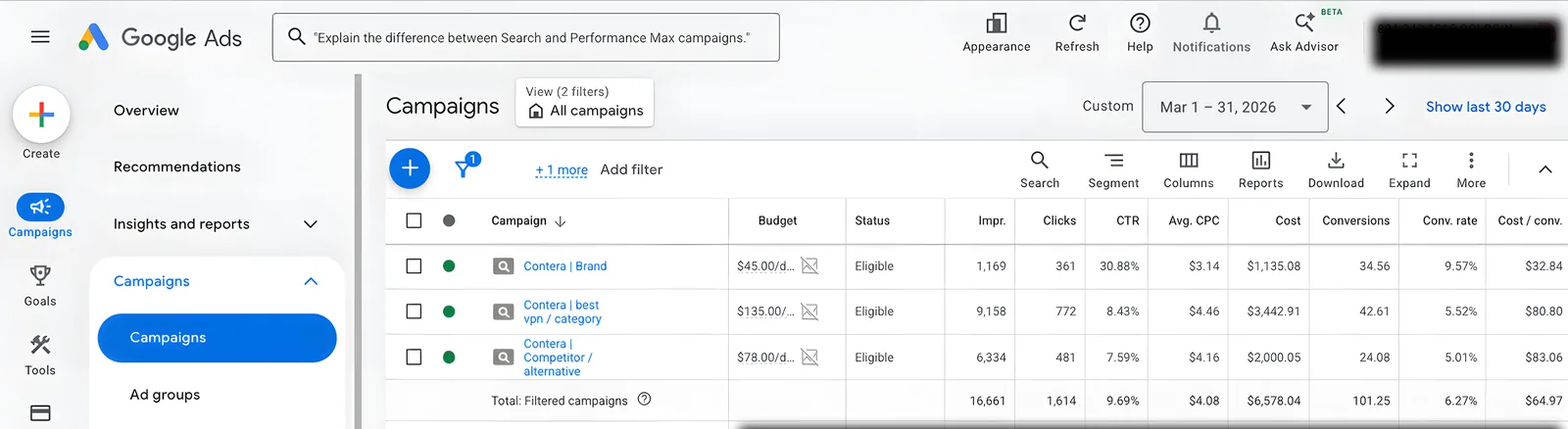Open Ask Advisor beta
This screenshot has width=1568, height=429.
pyautogui.click(x=1304, y=32)
